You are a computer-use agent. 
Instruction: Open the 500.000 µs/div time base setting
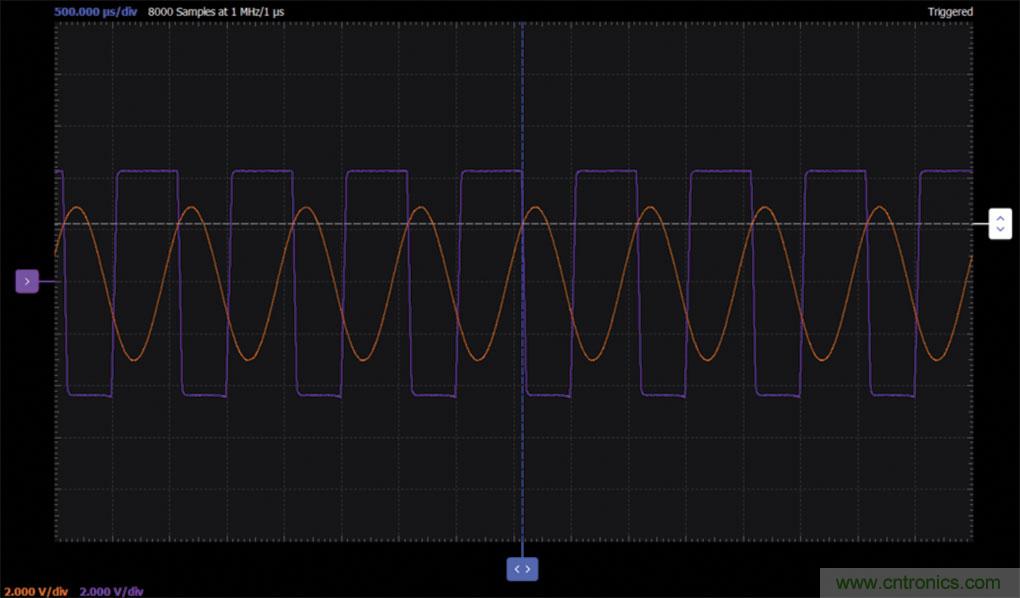point(96,12)
